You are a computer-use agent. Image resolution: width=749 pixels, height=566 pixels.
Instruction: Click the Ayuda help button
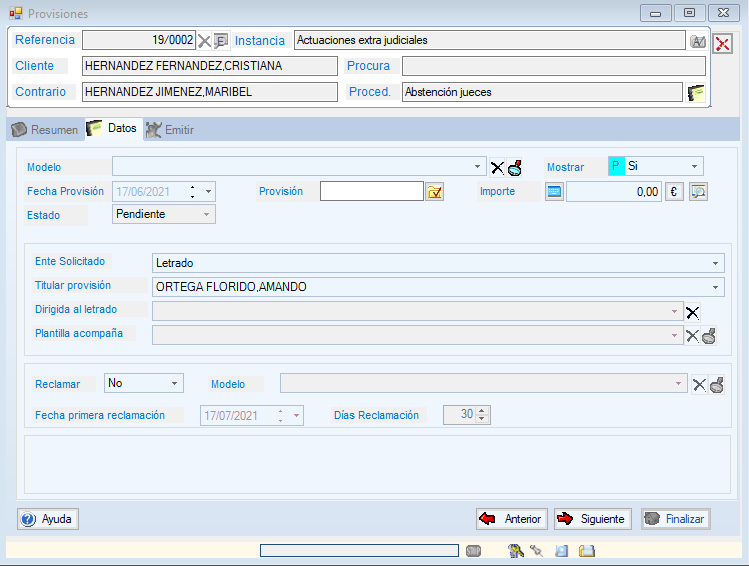pos(48,519)
